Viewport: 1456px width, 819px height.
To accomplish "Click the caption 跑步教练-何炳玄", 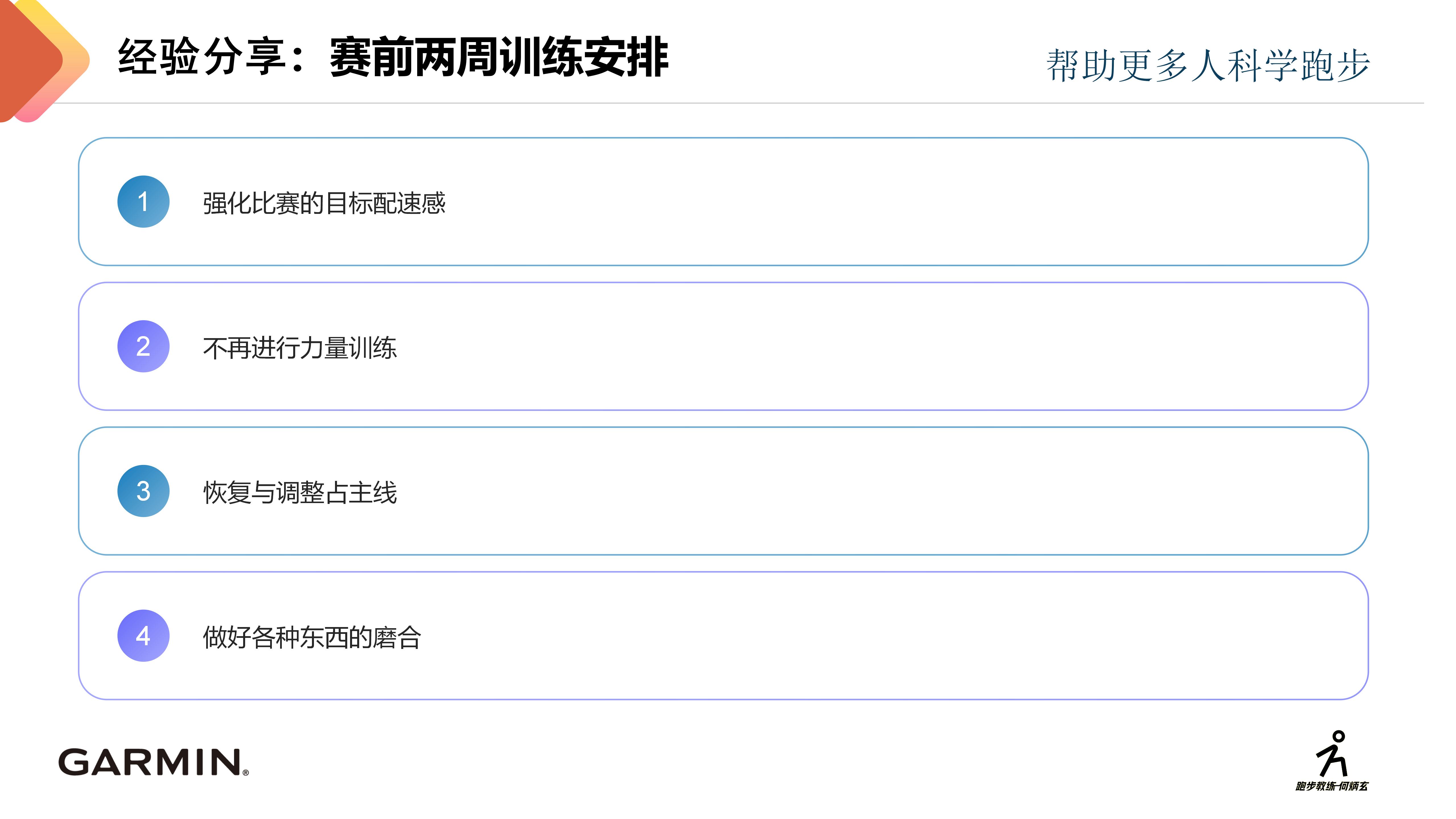I will [x=1332, y=786].
